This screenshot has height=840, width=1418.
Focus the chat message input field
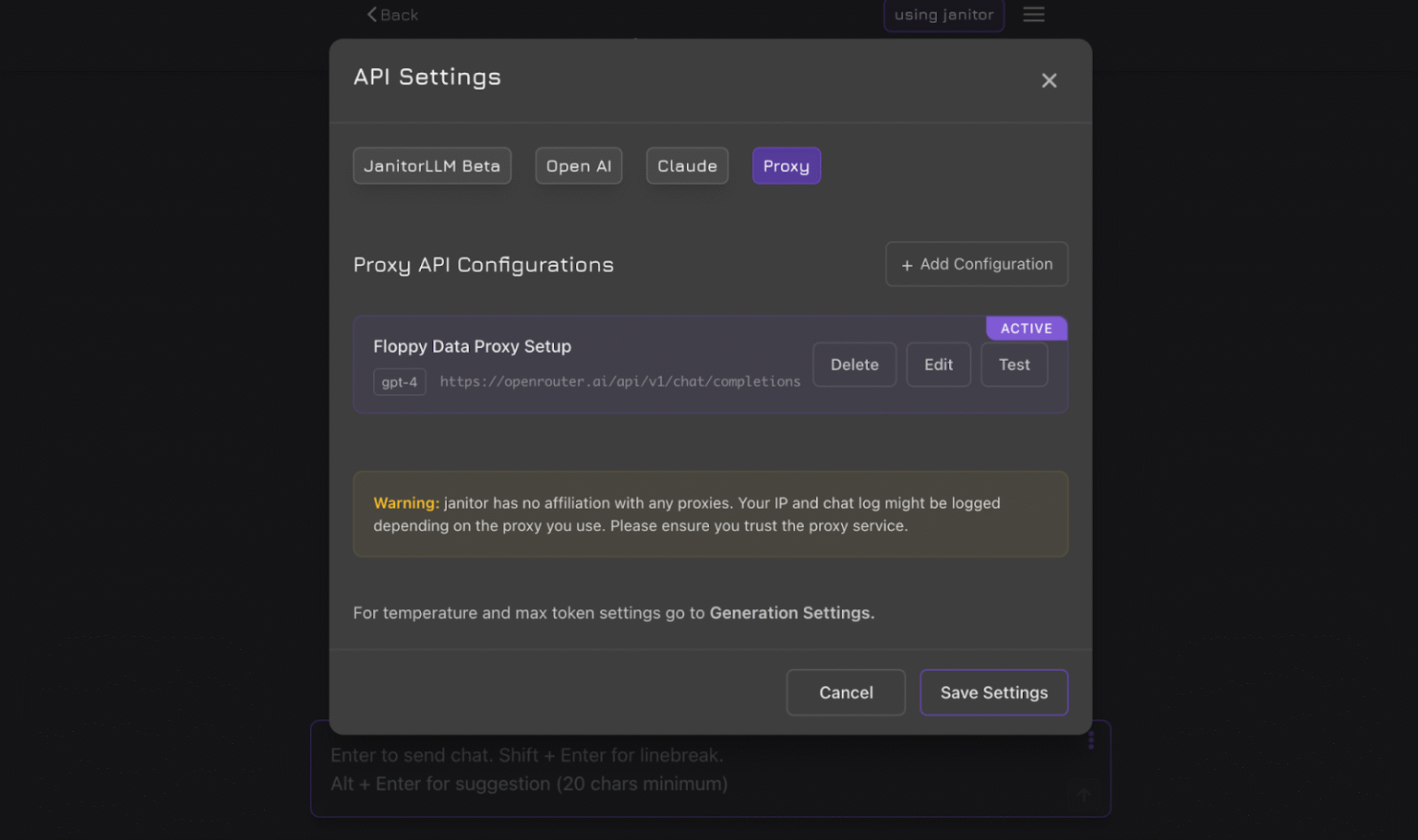pyautogui.click(x=646, y=769)
